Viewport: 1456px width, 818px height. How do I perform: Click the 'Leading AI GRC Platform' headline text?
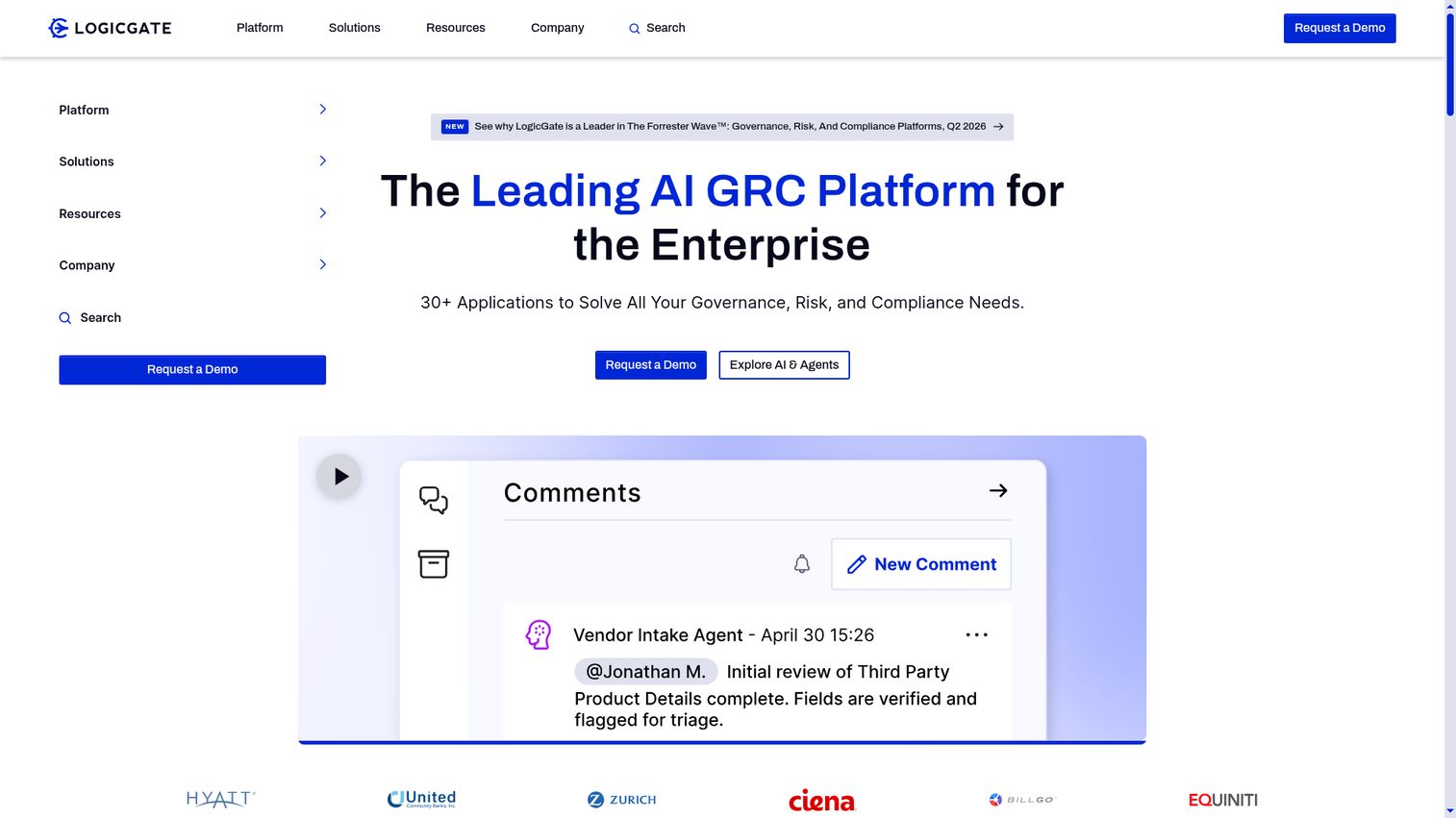point(733,191)
